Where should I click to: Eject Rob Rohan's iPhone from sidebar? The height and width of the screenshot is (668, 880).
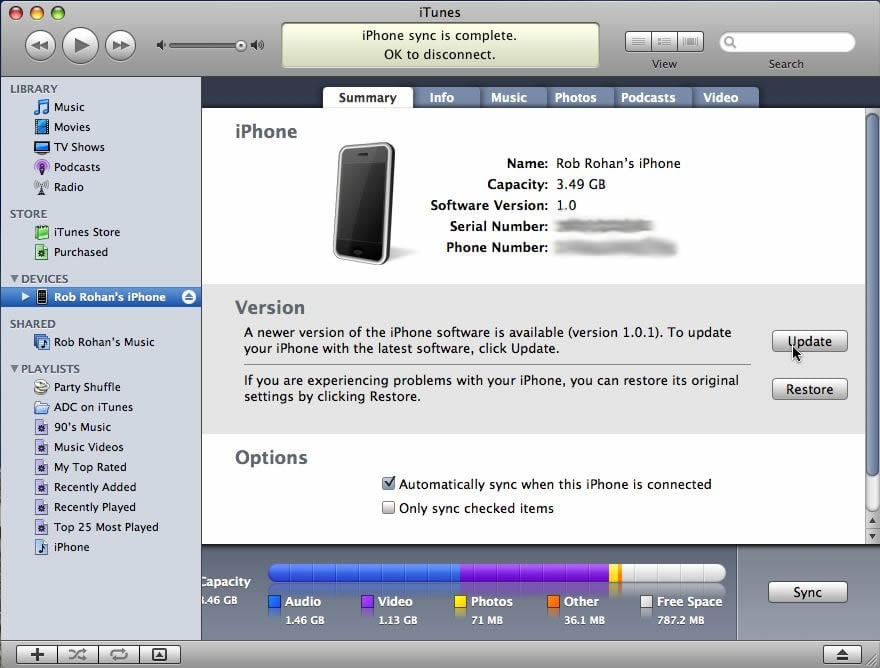pos(189,297)
